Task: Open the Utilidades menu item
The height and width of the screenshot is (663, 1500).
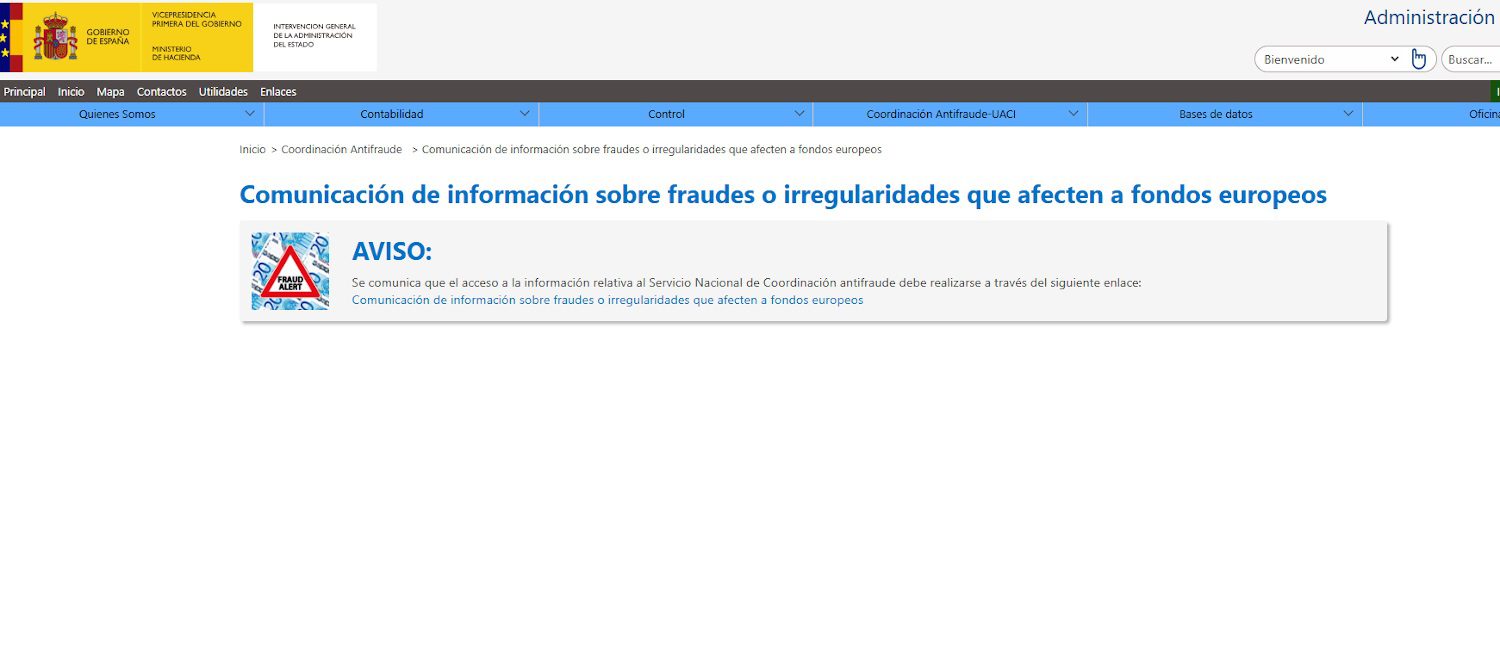Action: coord(223,91)
